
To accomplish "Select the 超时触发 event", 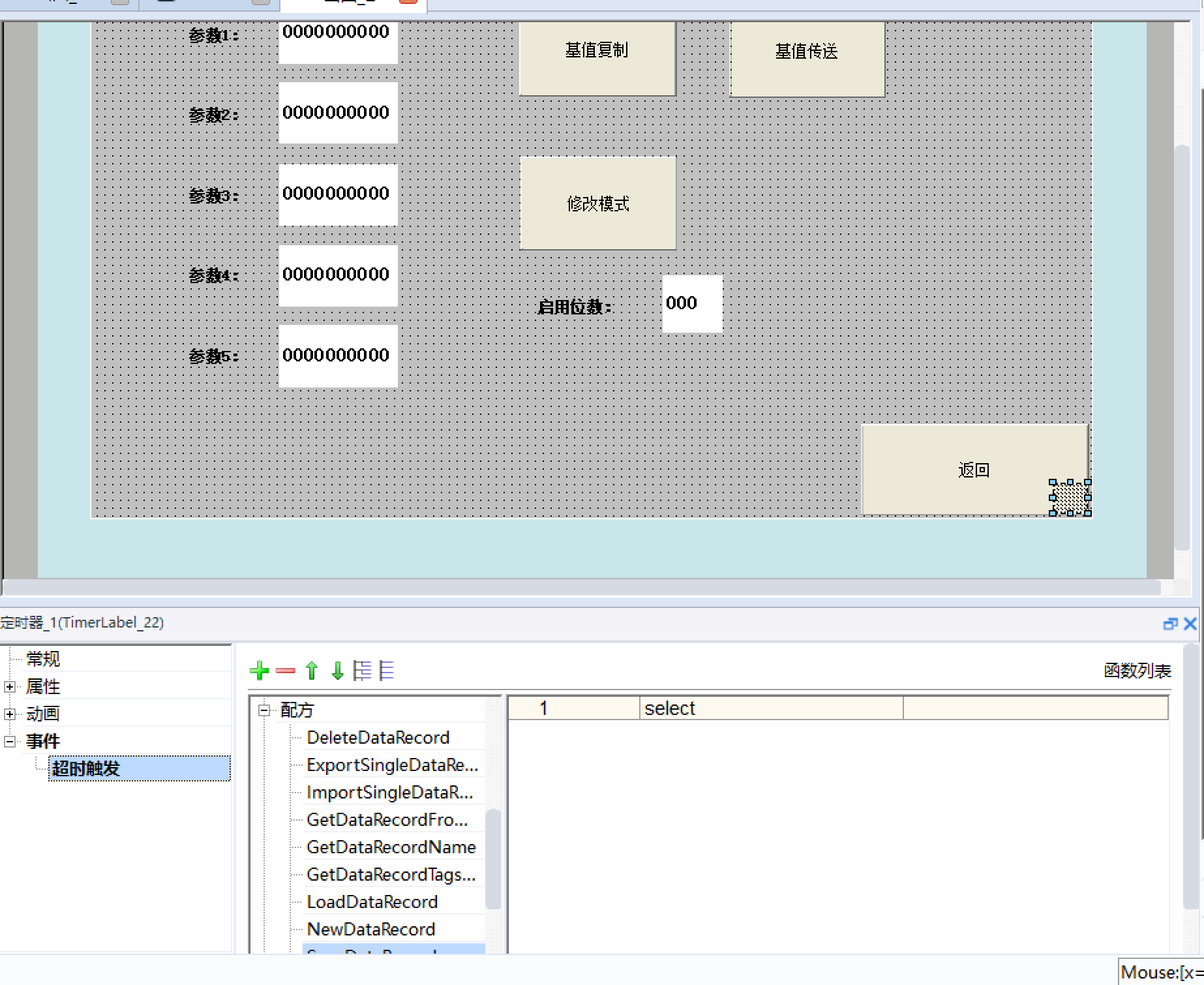I will (x=139, y=768).
